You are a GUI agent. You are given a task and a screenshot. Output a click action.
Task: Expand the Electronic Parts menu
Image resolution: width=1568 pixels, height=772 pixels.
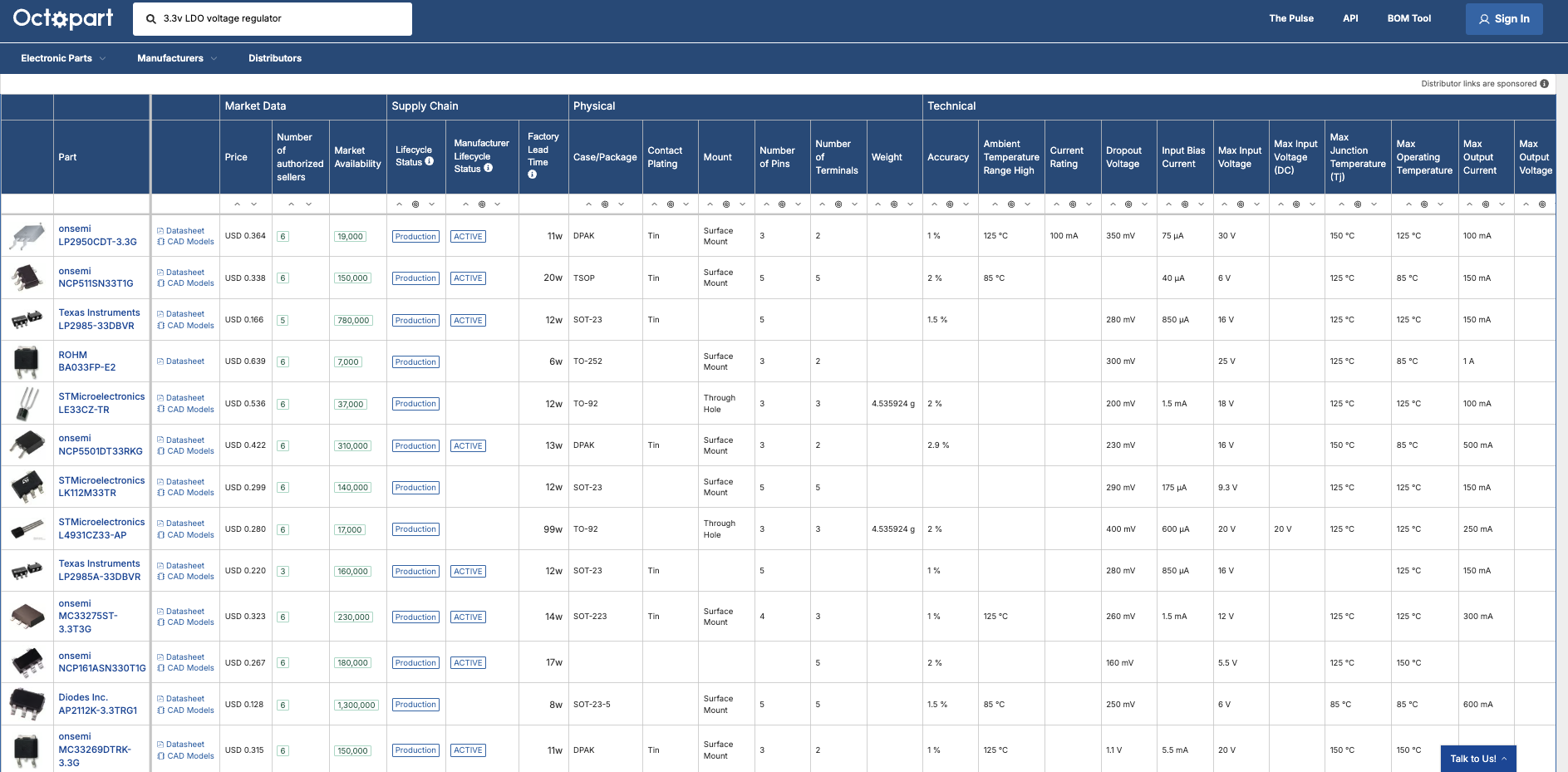pos(63,58)
